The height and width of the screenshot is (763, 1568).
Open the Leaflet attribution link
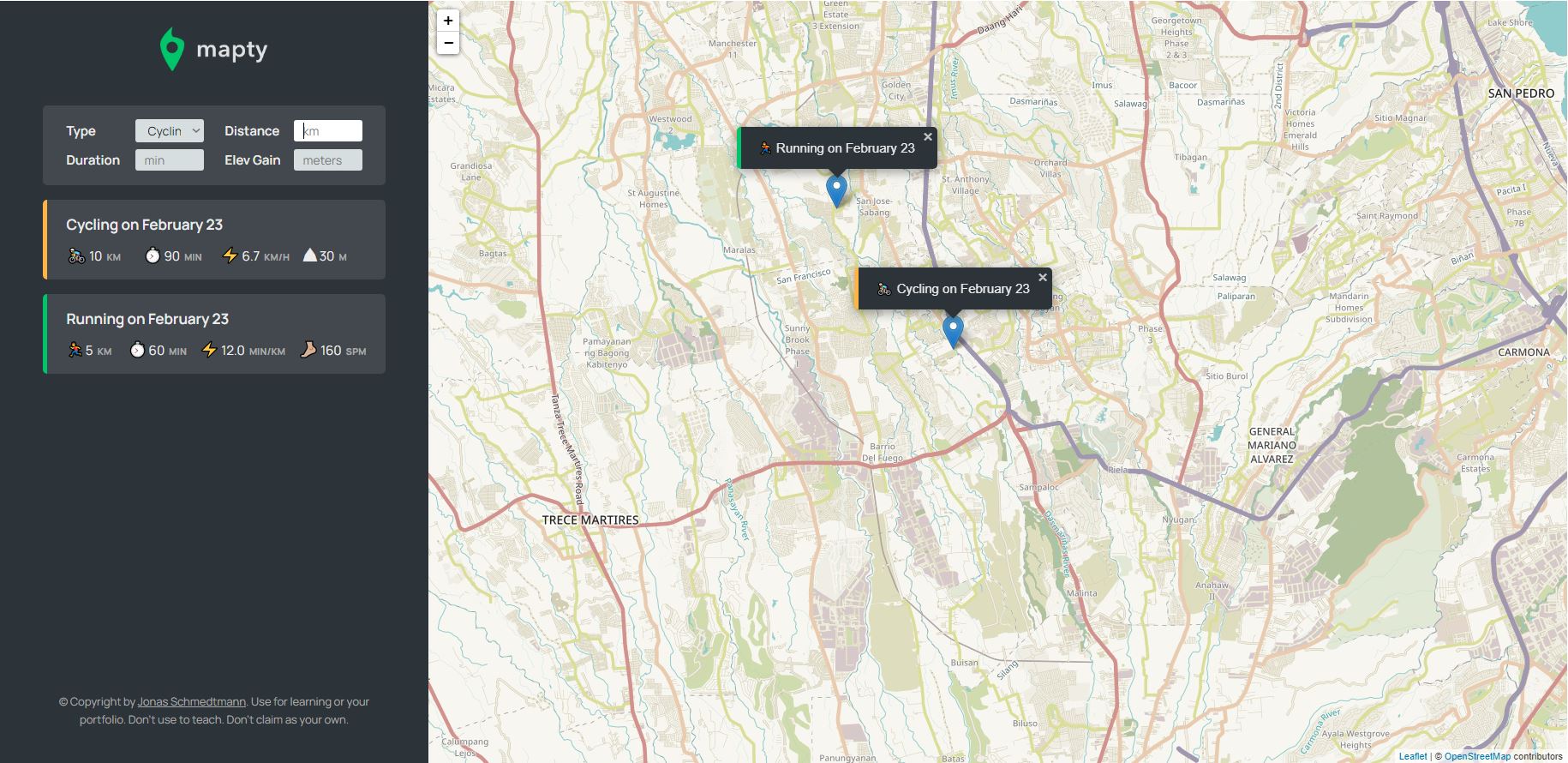tap(1413, 756)
